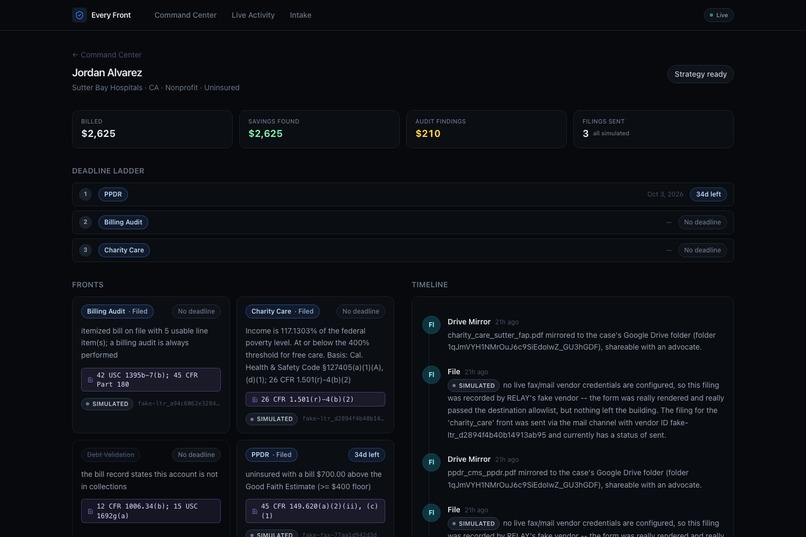Click the Strategy ready badge

tap(700, 74)
